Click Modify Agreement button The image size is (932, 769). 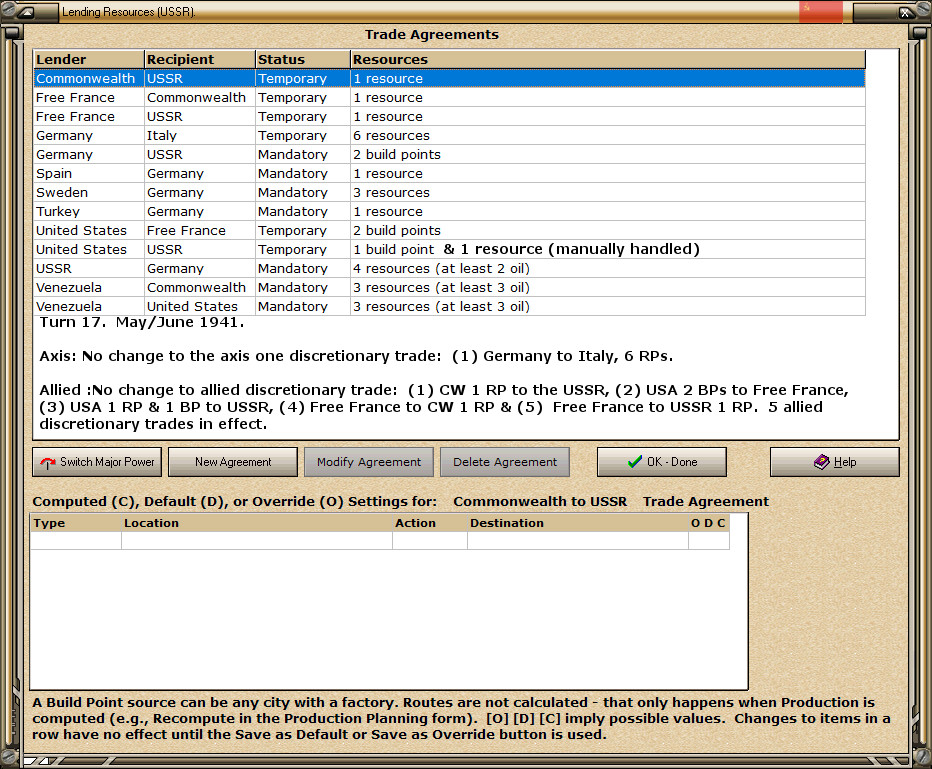(369, 462)
